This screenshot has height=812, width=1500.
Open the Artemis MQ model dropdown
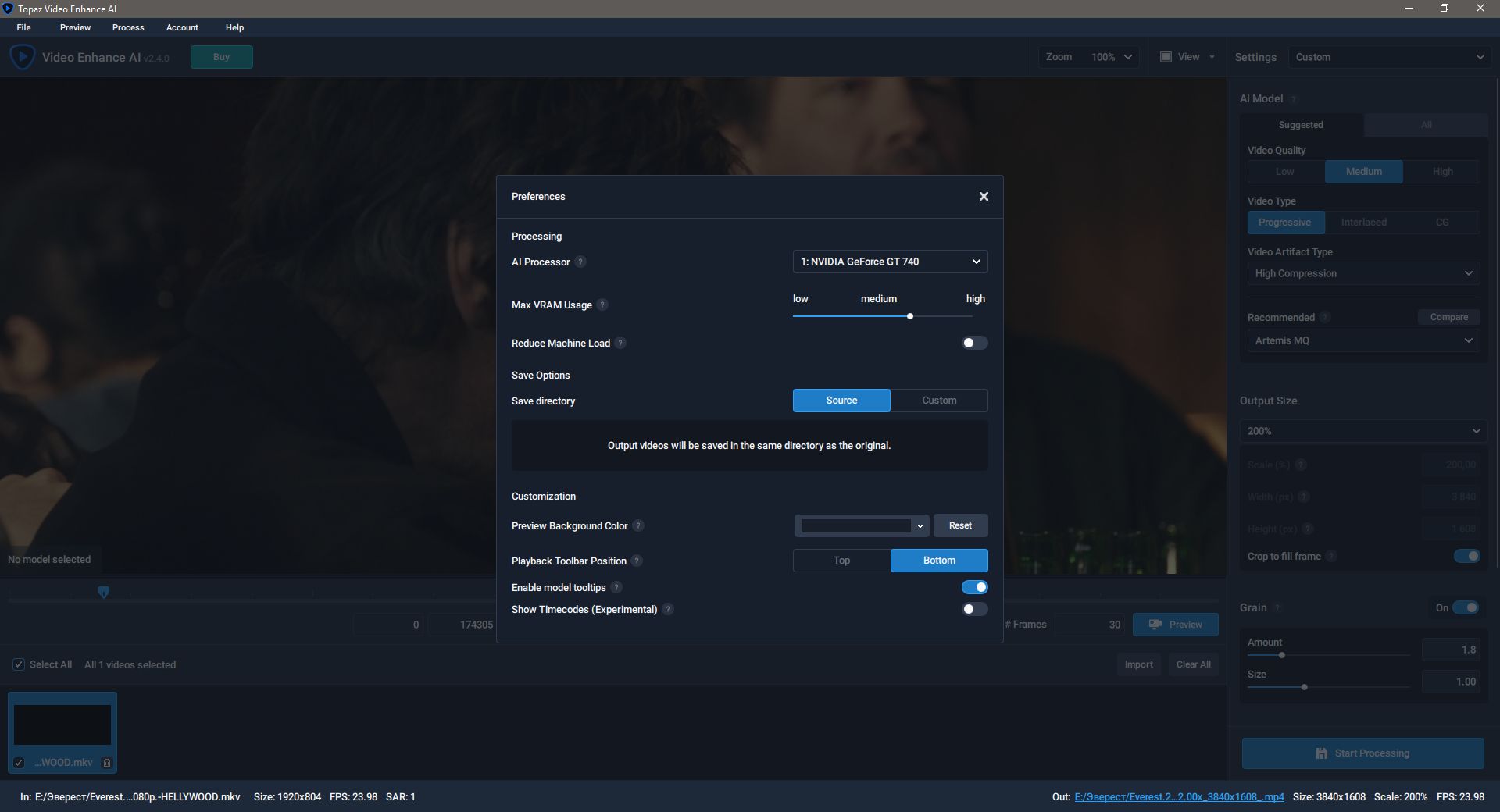point(1363,340)
